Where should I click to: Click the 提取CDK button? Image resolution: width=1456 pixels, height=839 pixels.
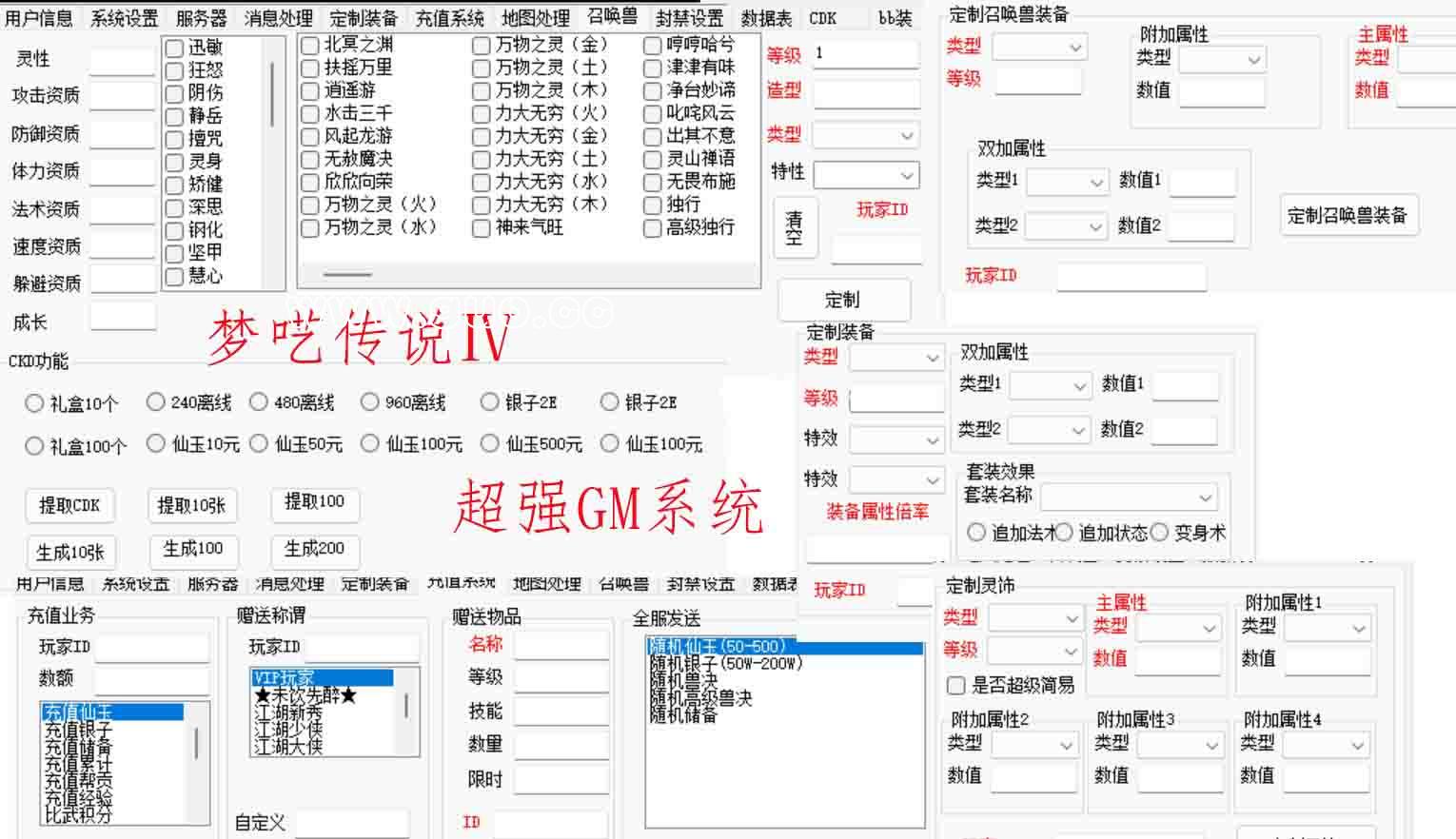click(x=69, y=505)
